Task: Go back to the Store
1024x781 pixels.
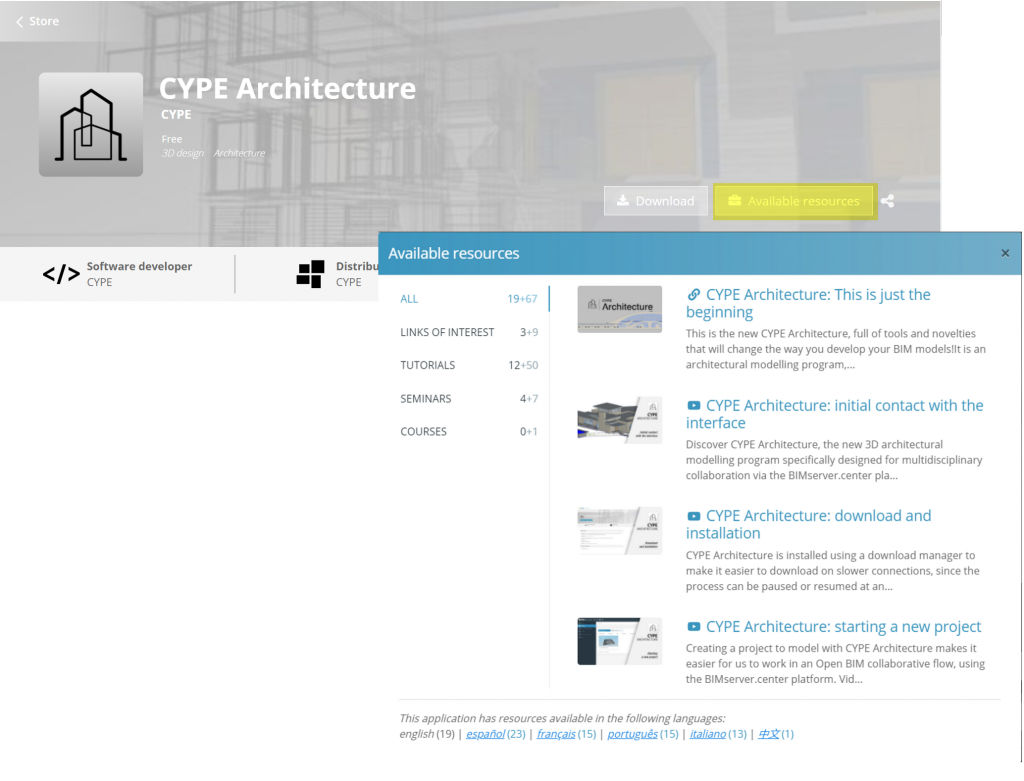Action: click(37, 22)
